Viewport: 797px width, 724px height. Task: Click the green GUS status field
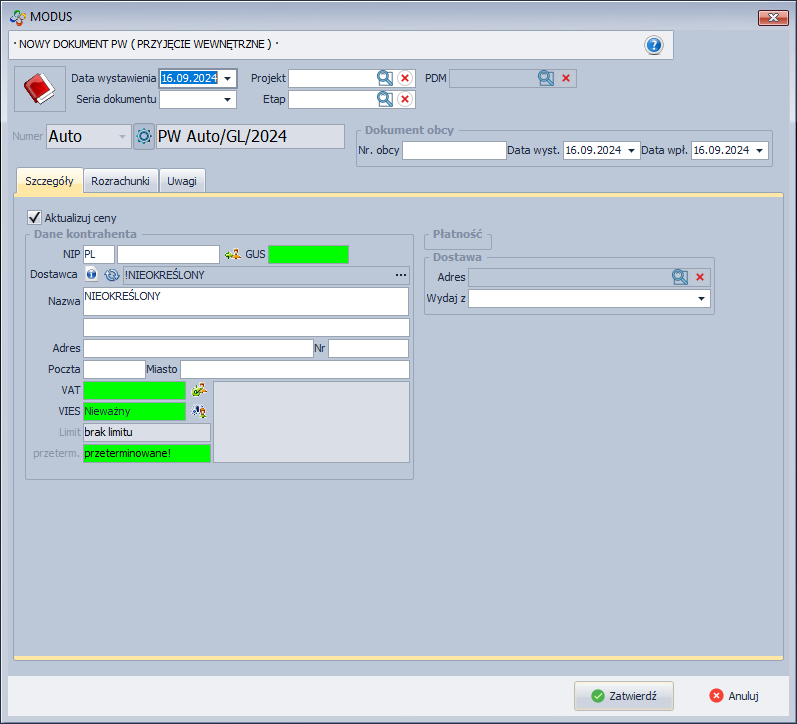click(308, 254)
